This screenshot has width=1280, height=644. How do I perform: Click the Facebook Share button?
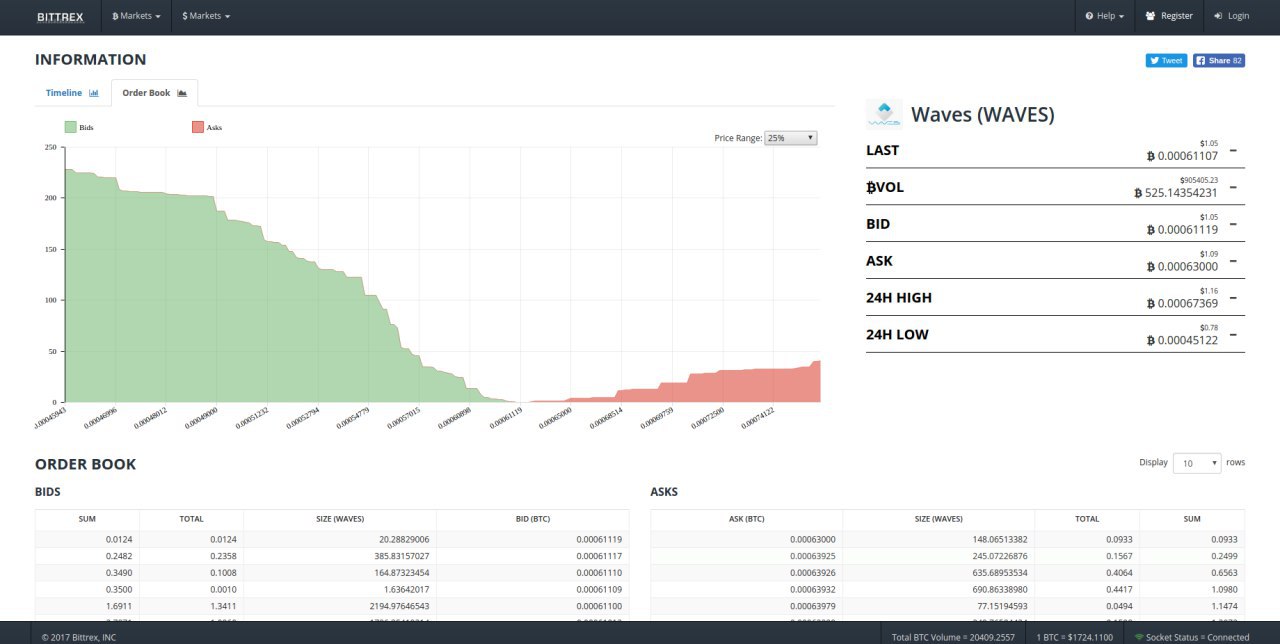click(x=1218, y=60)
